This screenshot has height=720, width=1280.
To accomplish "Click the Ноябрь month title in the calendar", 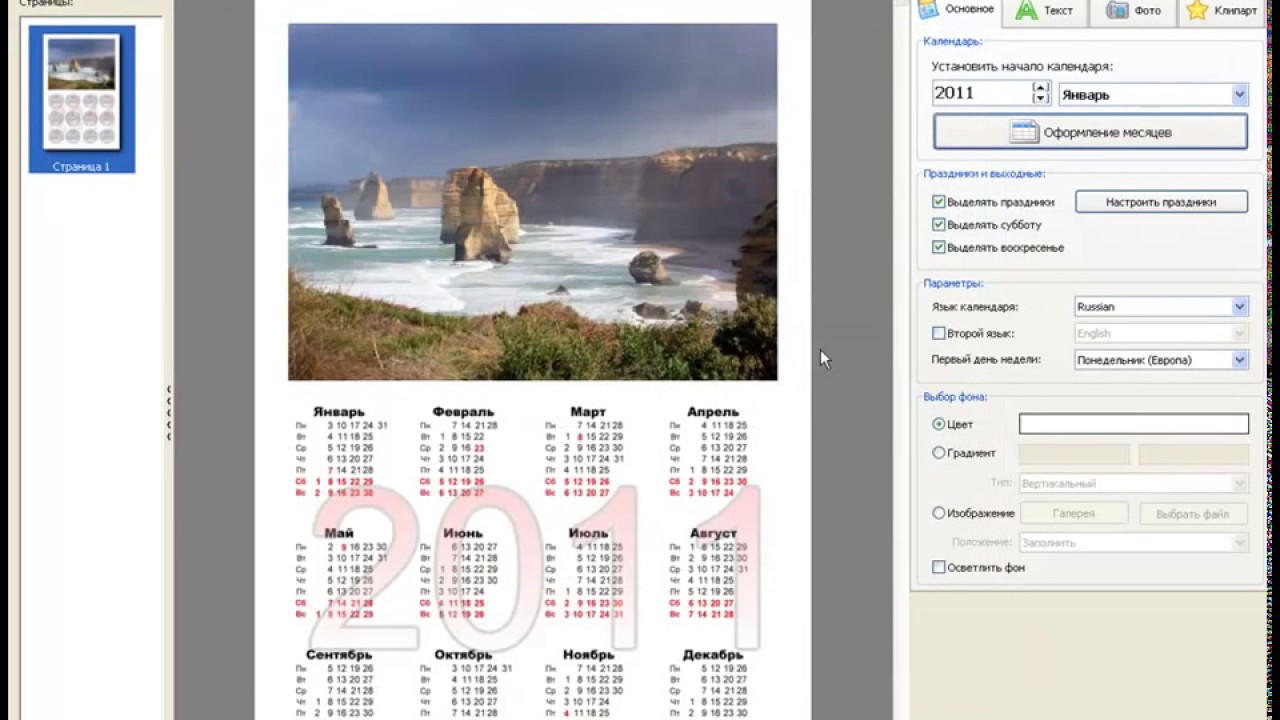I will pyautogui.click(x=588, y=655).
